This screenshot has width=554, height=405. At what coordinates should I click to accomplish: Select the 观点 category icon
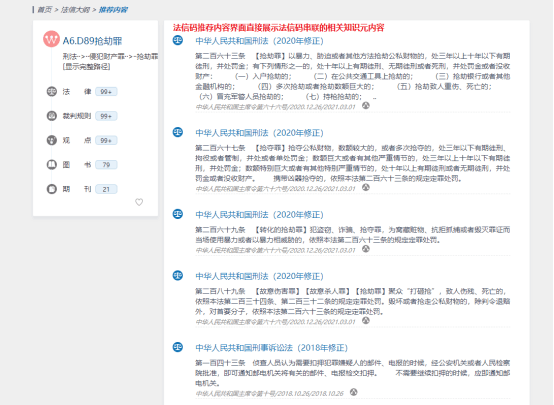pyautogui.click(x=52, y=140)
